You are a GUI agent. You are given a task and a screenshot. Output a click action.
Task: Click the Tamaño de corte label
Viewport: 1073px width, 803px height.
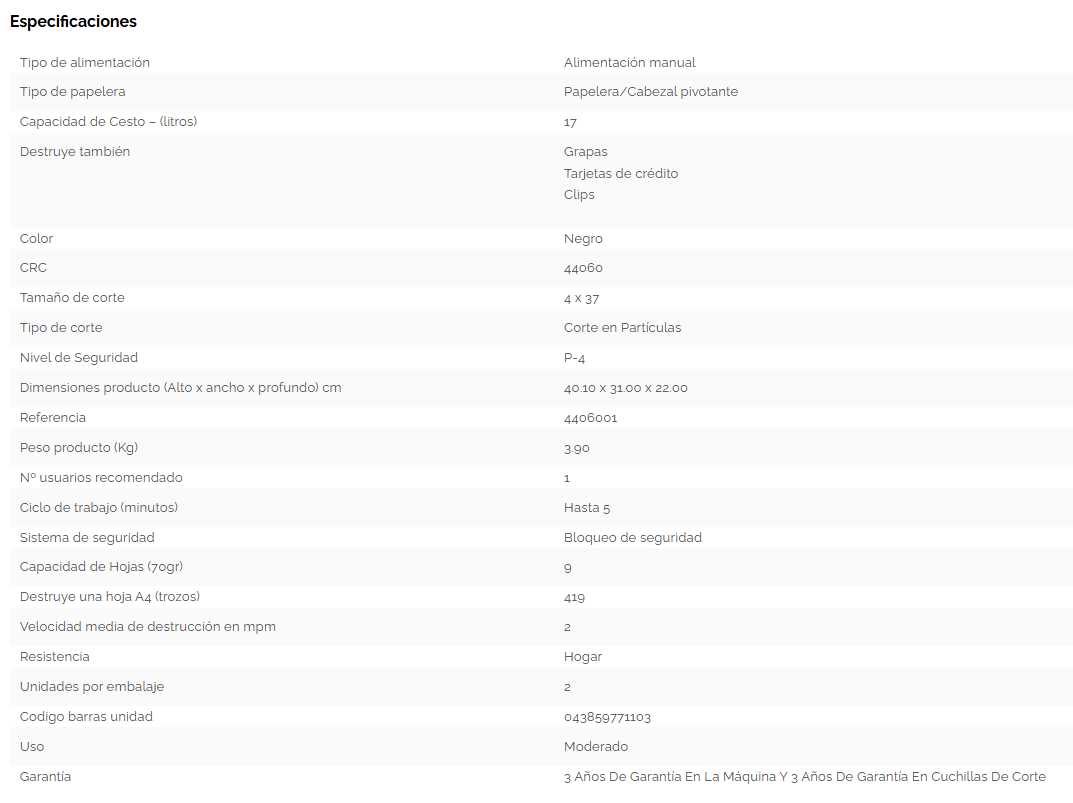click(x=72, y=298)
